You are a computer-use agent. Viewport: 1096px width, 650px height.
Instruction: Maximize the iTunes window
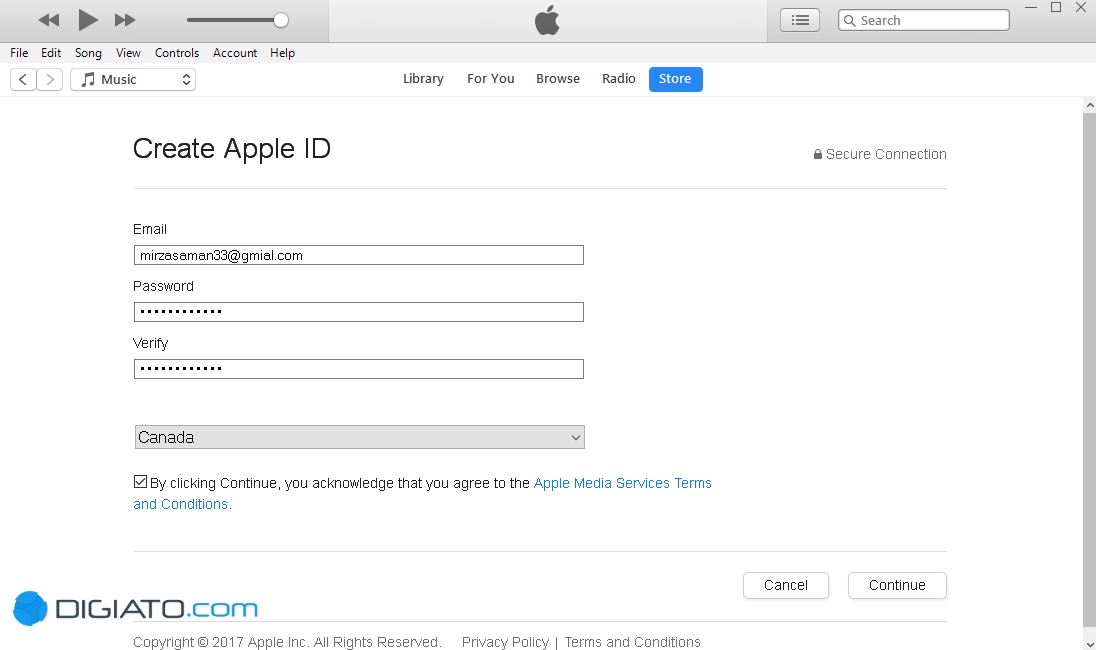1056,8
